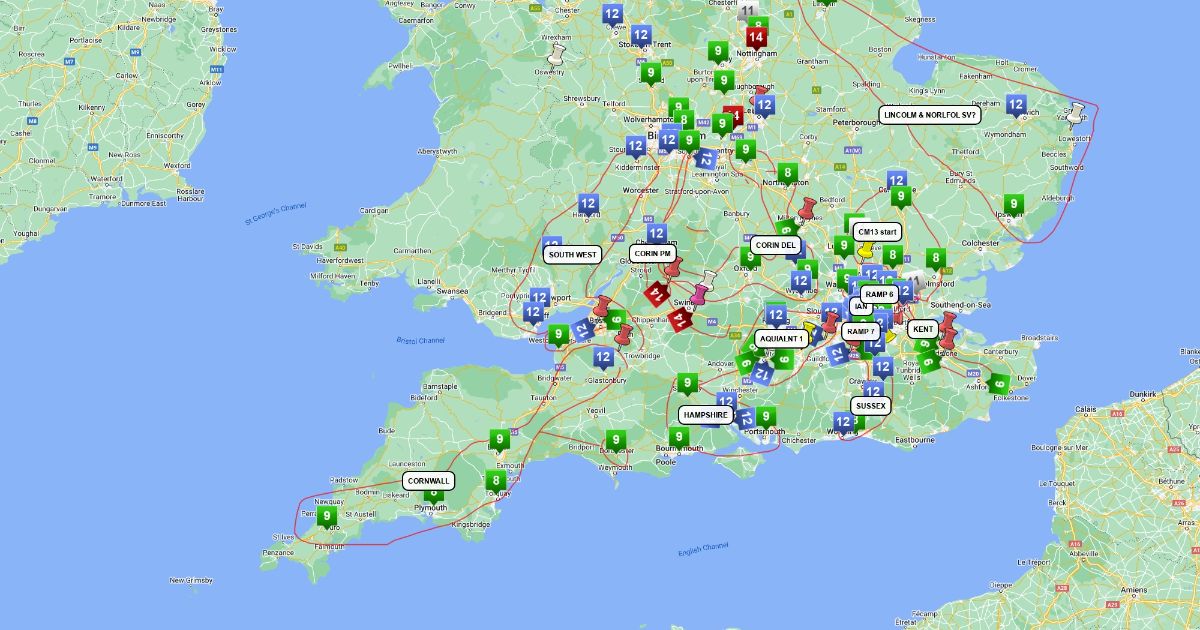Select the blue 12 marker near Crawley
Viewport: 1200px width, 630px height.
[881, 368]
